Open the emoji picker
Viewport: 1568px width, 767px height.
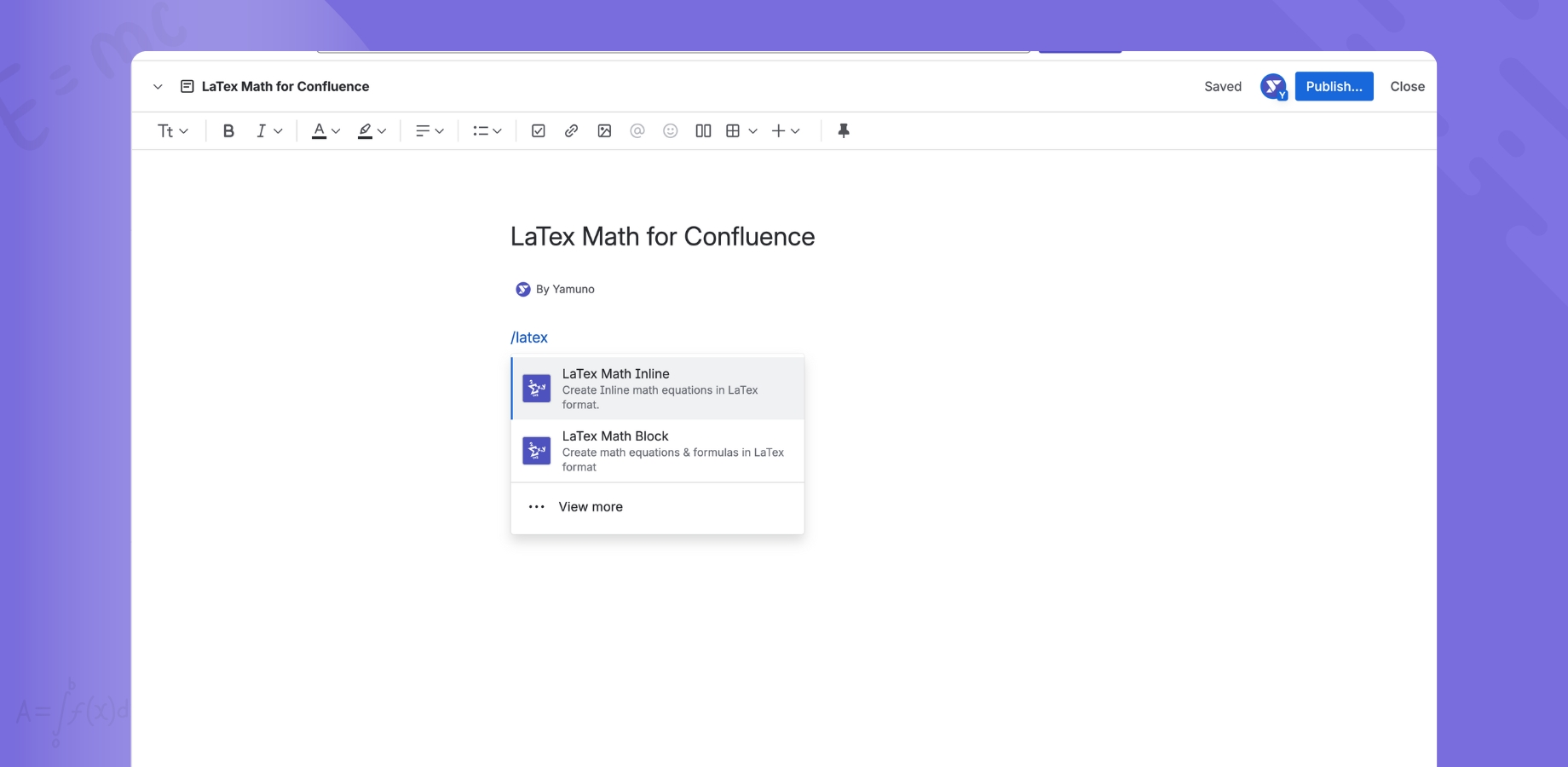tap(671, 131)
